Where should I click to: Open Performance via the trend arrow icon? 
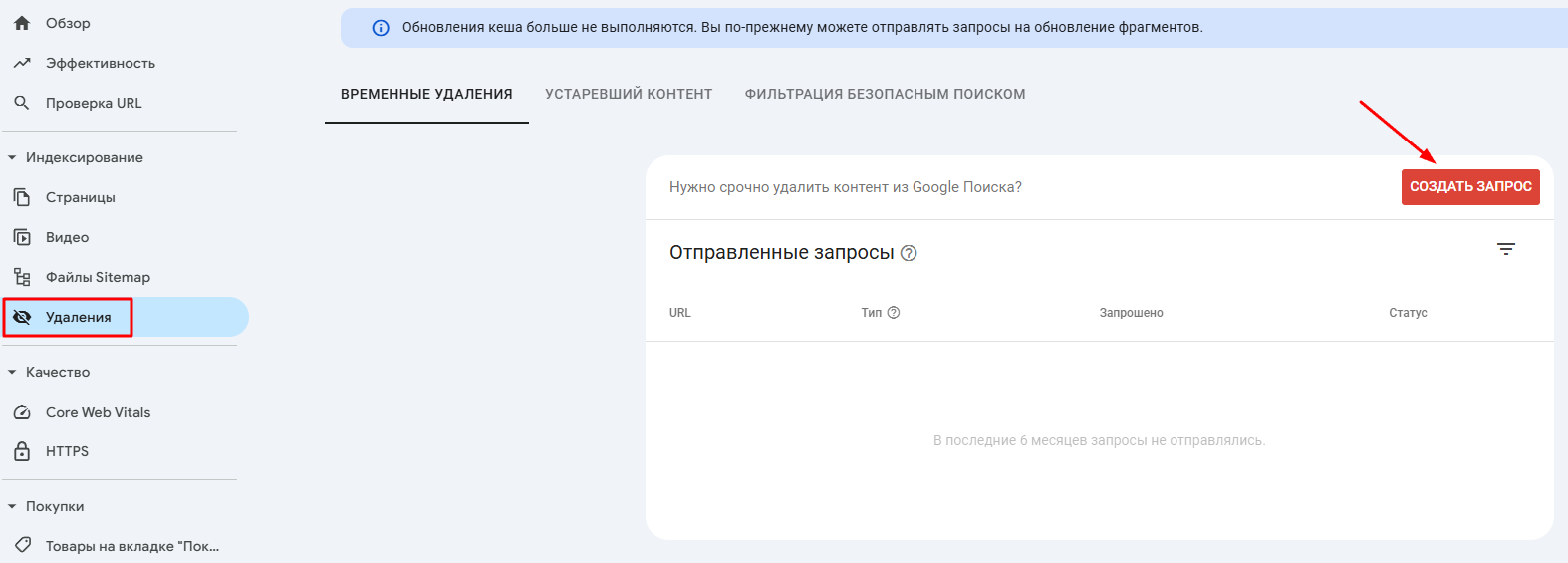tap(22, 63)
